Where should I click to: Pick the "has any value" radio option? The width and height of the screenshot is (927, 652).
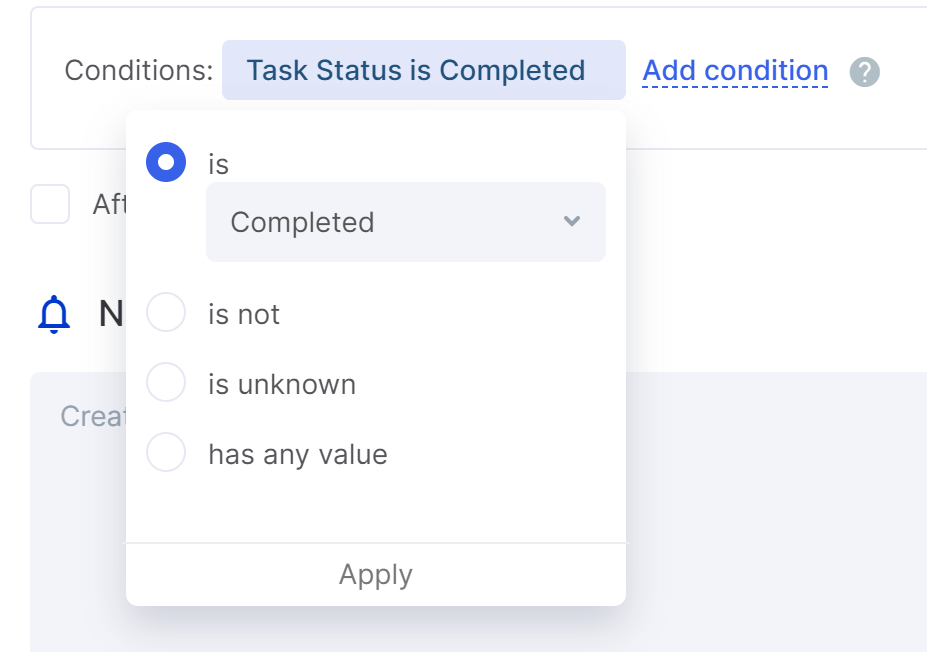(x=166, y=452)
